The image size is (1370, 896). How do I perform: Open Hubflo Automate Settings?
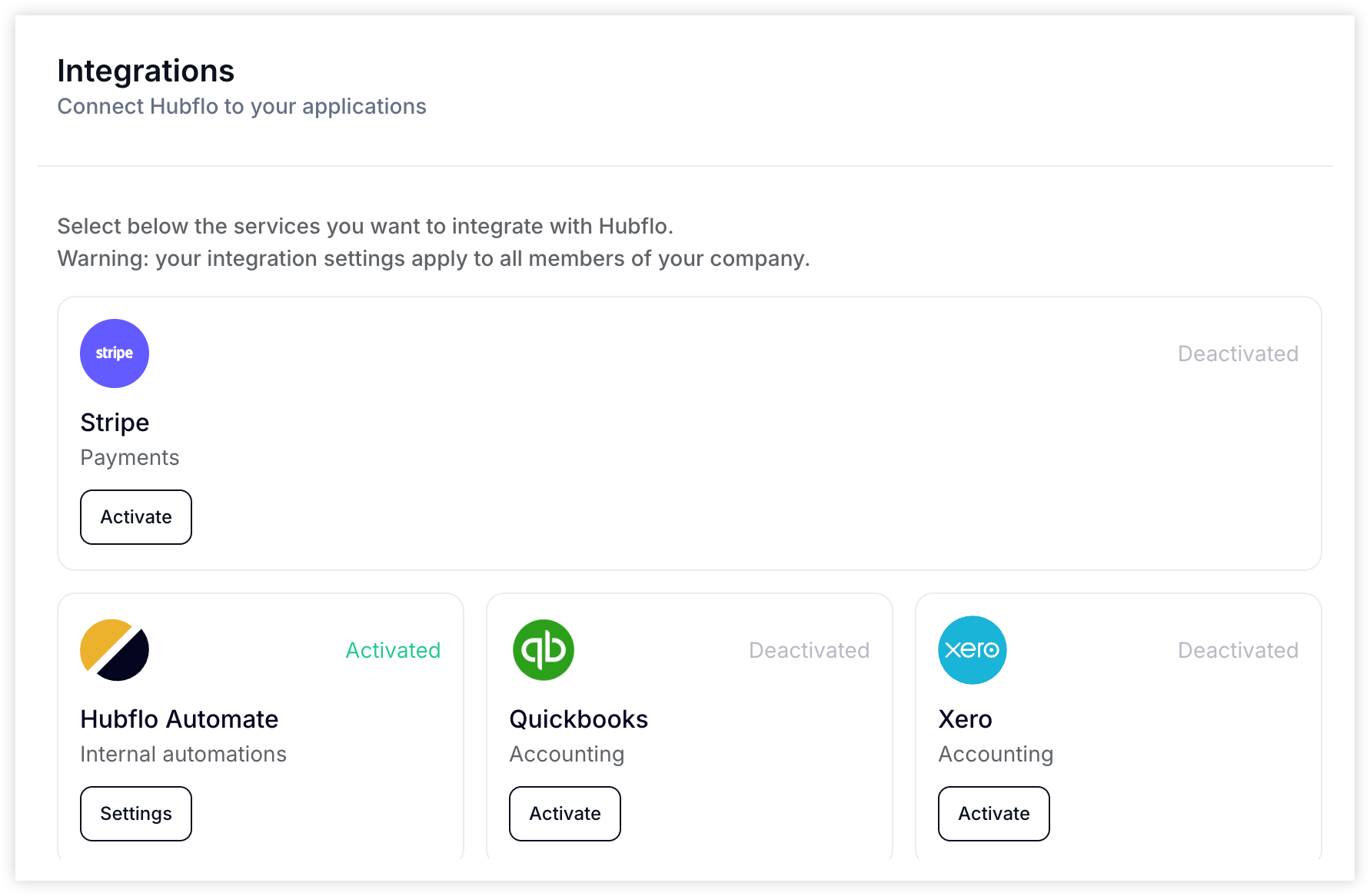coord(136,814)
